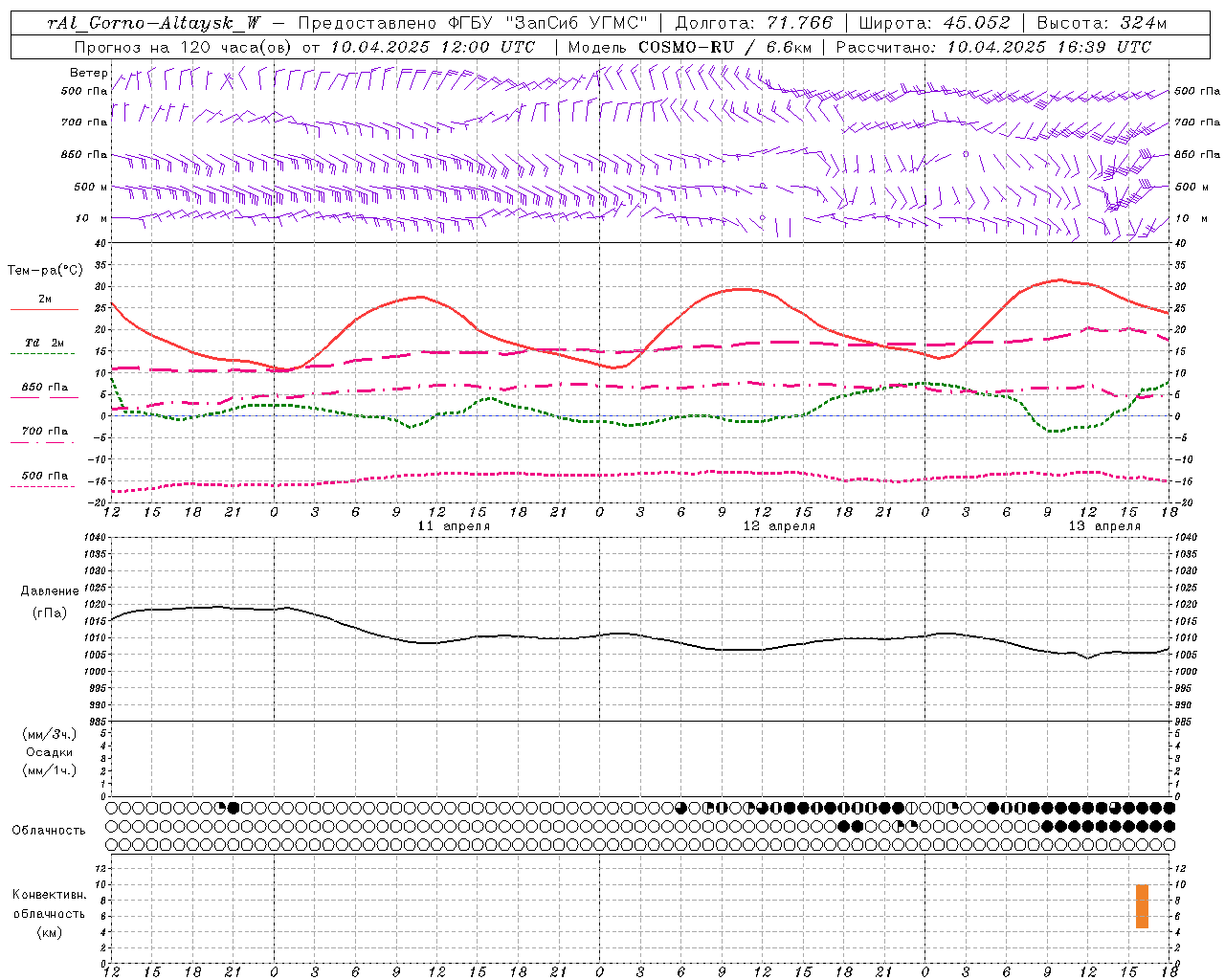Click the computed time 10.04.2025 16:39 UTC
This screenshot has width=1225, height=980.
1049,47
